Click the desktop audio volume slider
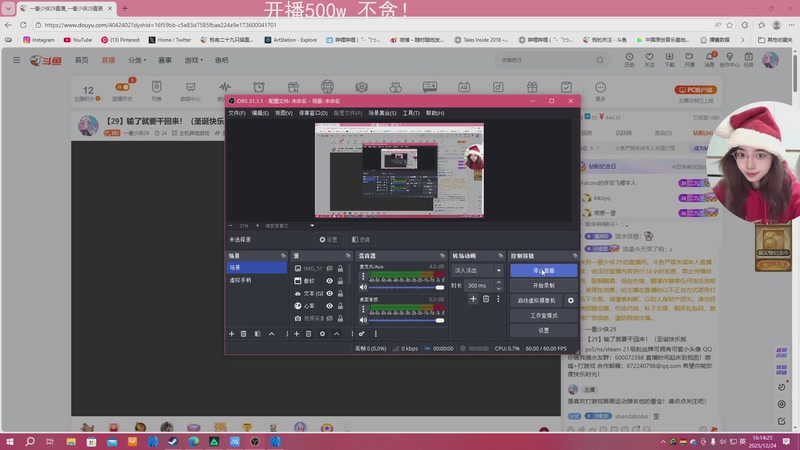This screenshot has width=800, height=450. coord(406,320)
